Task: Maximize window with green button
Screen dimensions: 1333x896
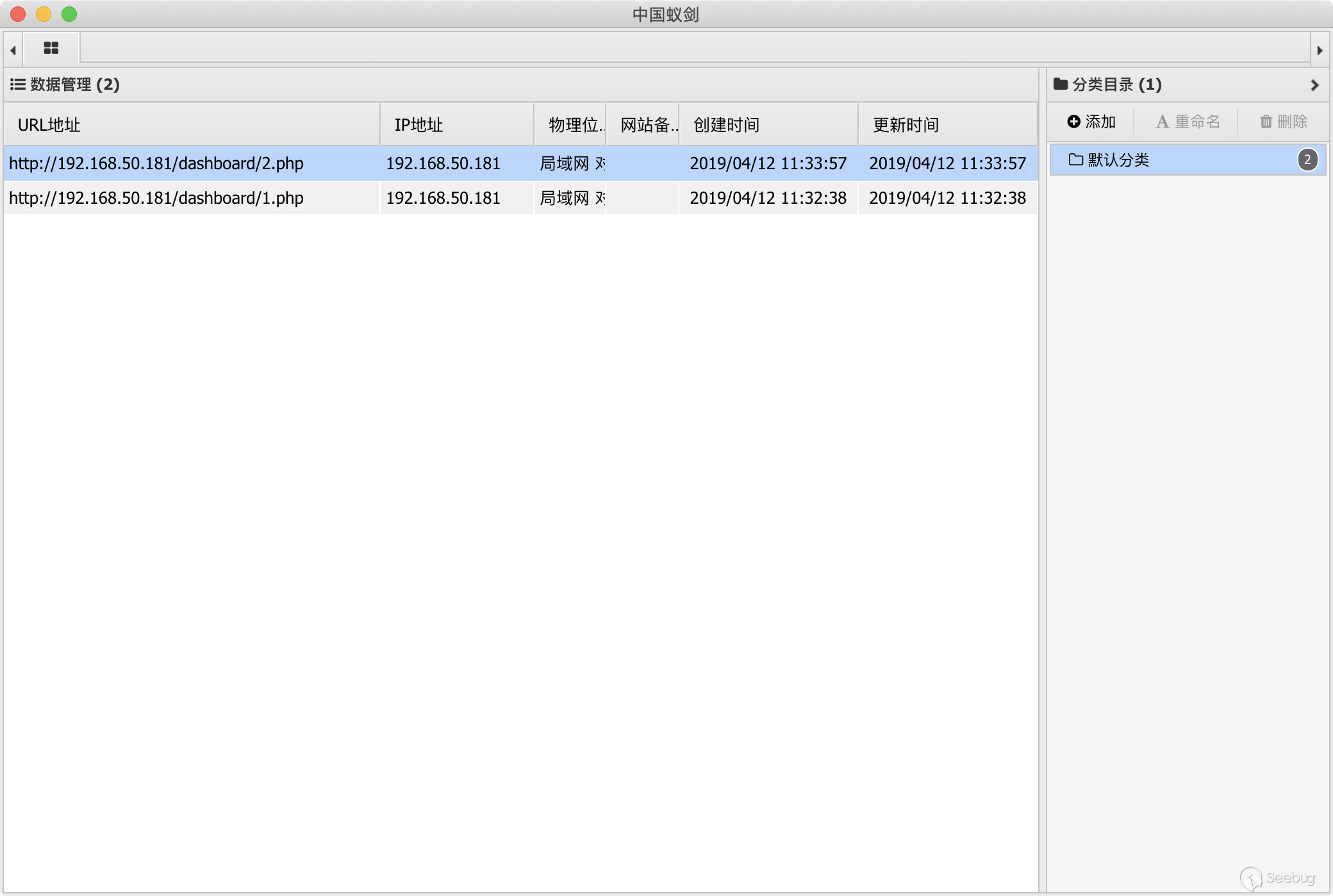Action: click(x=69, y=14)
